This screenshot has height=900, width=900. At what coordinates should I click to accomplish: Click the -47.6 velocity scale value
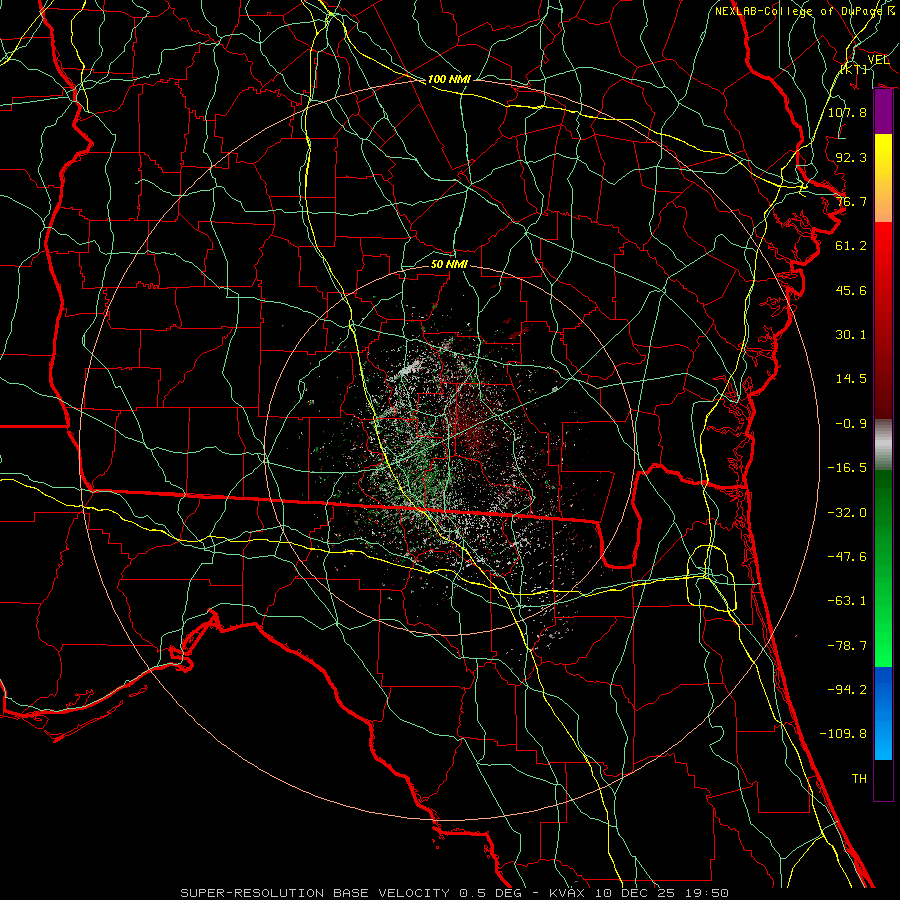click(847, 557)
